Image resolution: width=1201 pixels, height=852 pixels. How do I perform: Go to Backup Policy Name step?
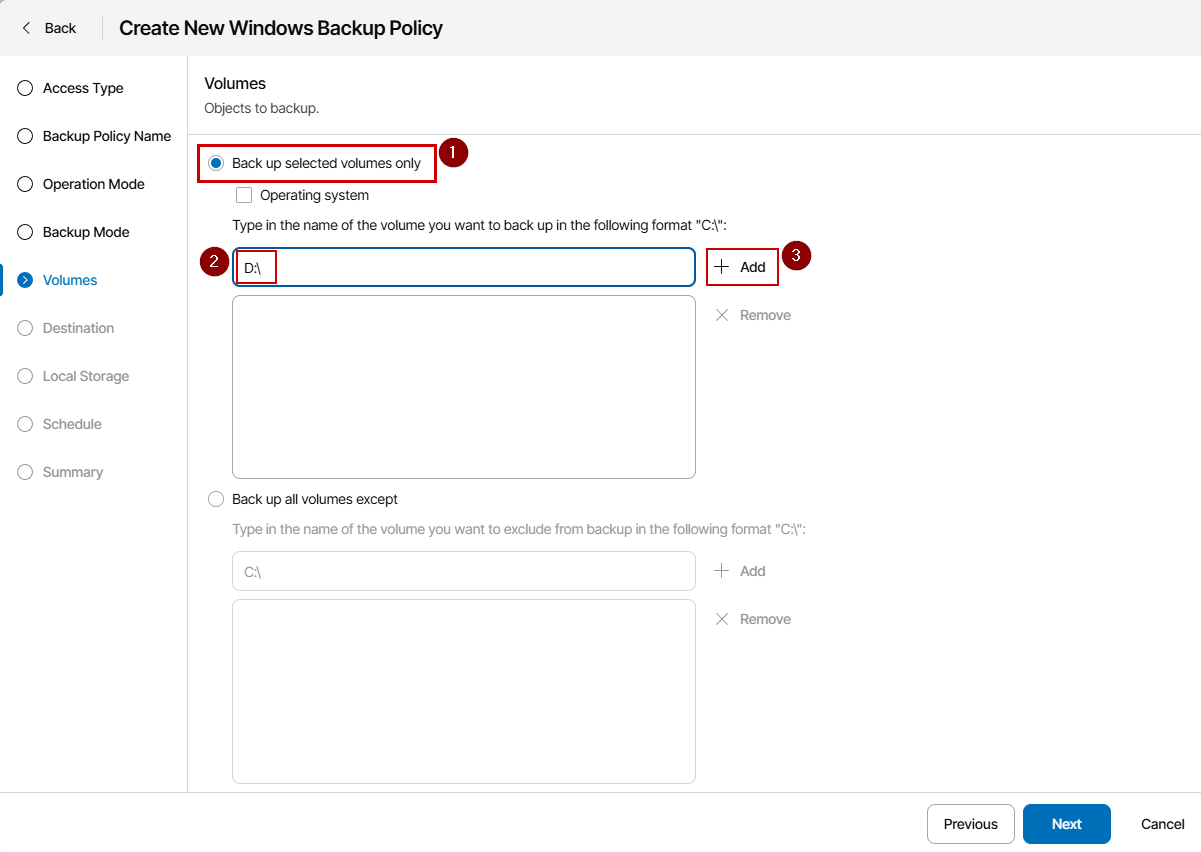106,136
